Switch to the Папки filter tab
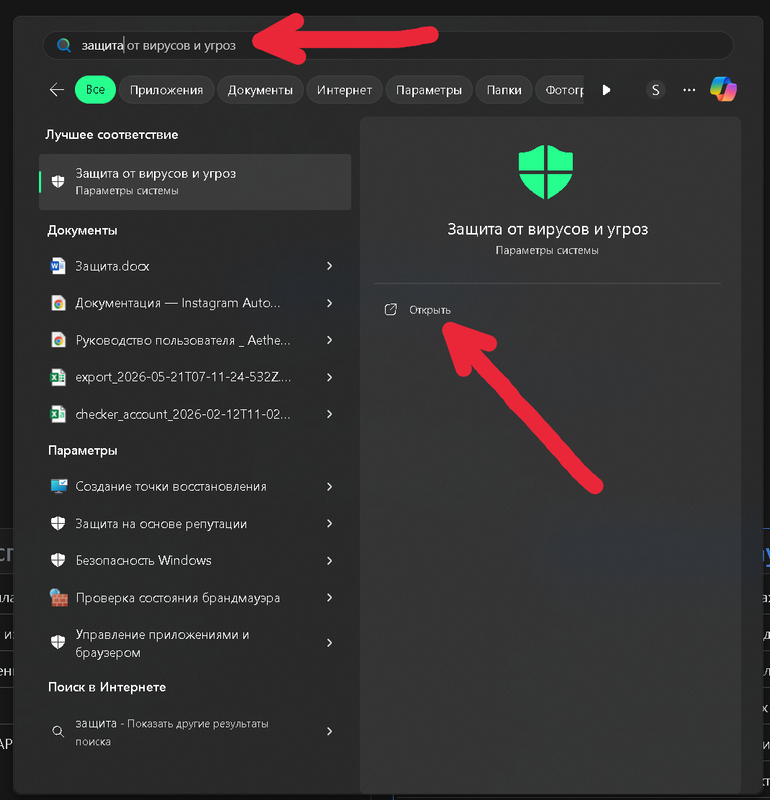770x800 pixels. pyautogui.click(x=504, y=90)
